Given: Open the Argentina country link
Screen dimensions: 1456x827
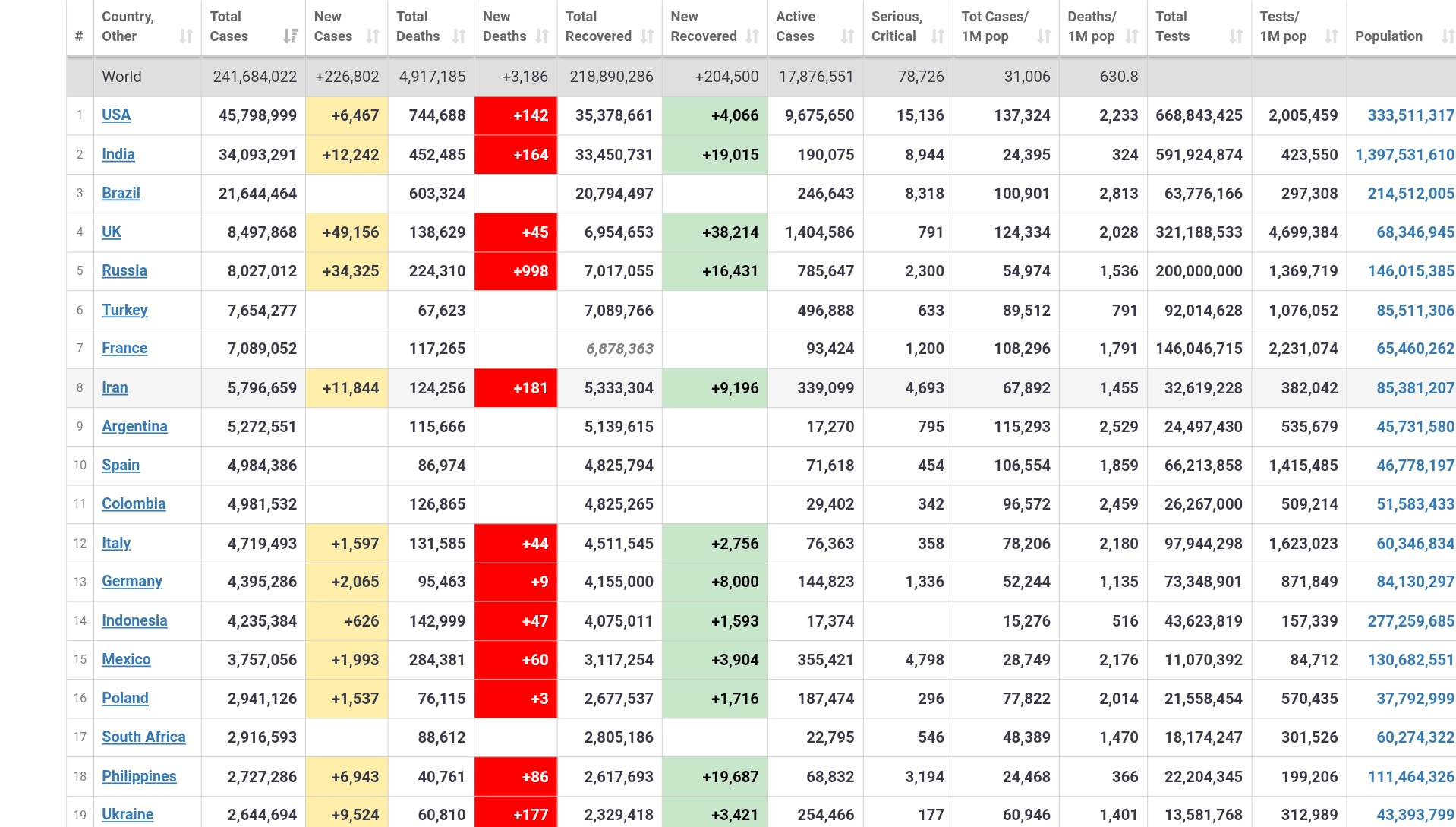Looking at the screenshot, I should [134, 426].
